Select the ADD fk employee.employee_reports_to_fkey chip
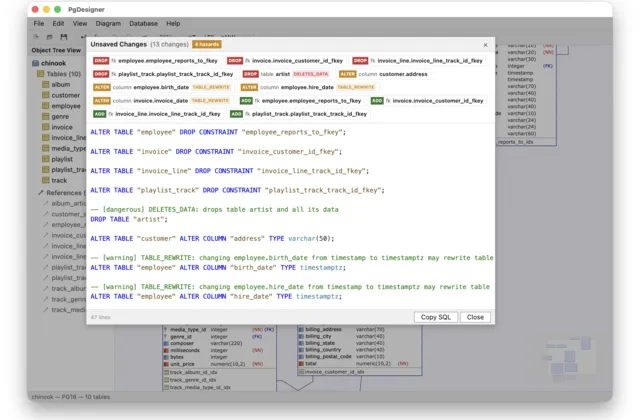Screen dimensions: 640x420 click(x=301, y=101)
